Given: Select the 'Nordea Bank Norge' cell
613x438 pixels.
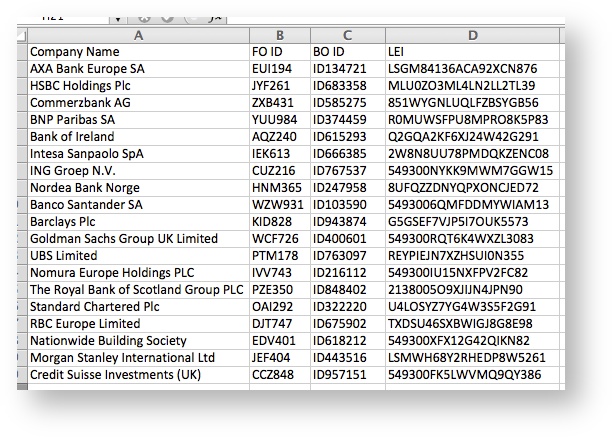Looking at the screenshot, I should click(138, 188).
